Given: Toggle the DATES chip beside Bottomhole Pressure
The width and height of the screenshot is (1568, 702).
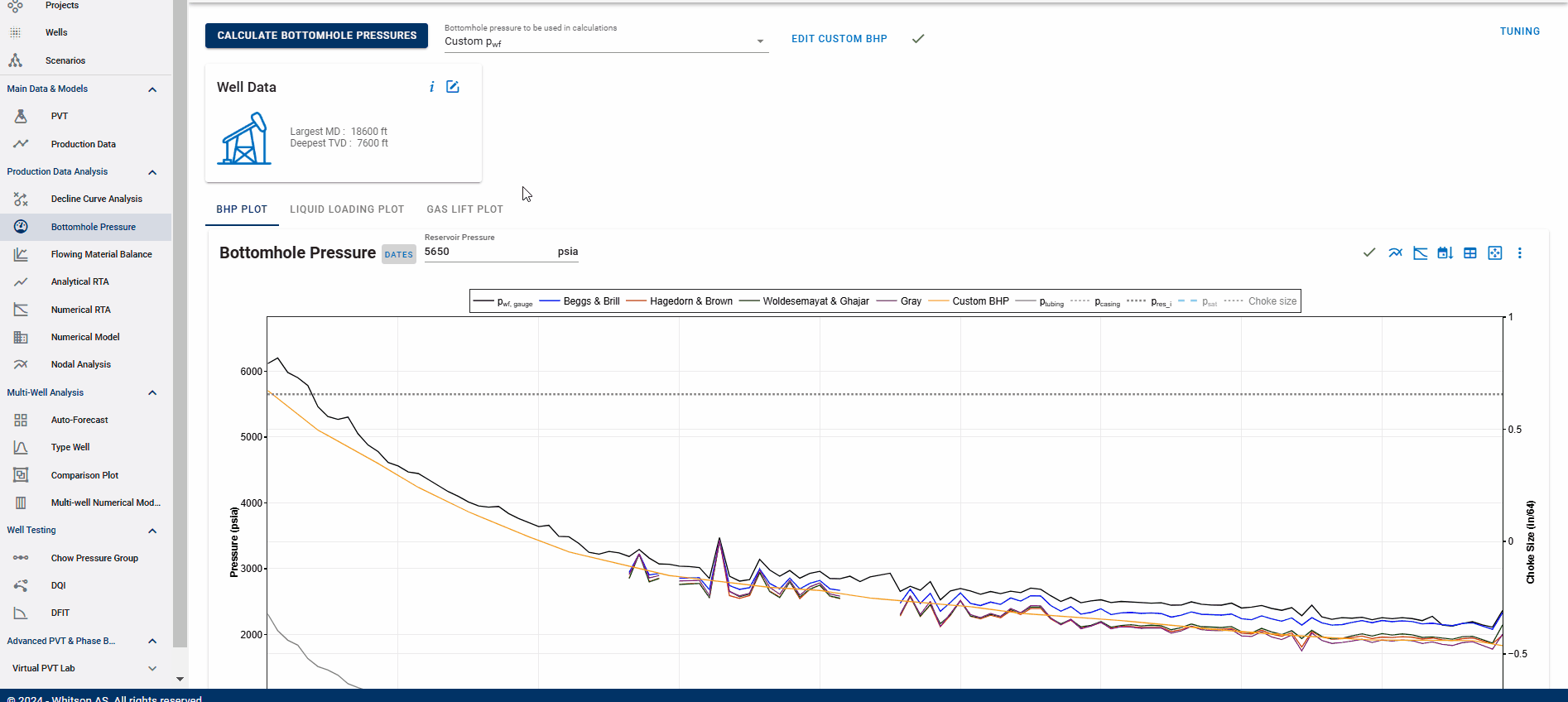Looking at the screenshot, I should point(398,255).
